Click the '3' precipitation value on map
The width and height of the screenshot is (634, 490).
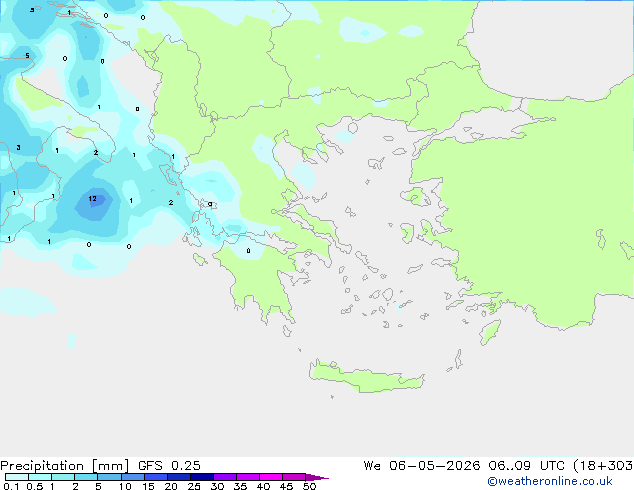click(19, 148)
